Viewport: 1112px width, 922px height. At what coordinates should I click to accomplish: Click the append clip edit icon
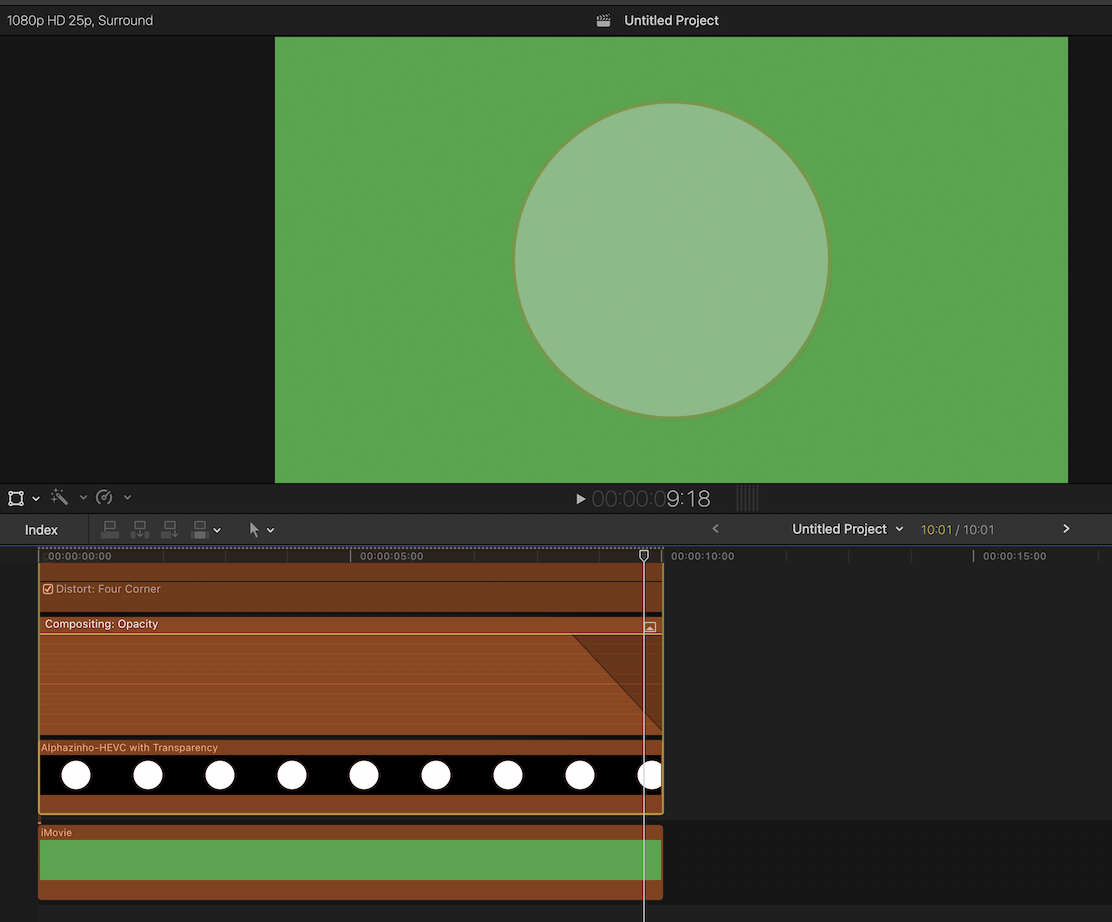[x=170, y=530]
